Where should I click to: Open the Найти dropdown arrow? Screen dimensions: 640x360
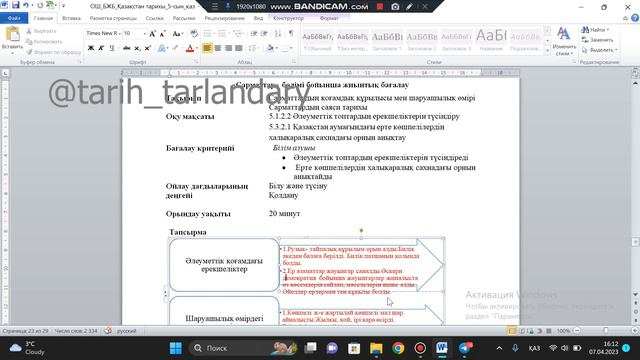[x=608, y=30]
